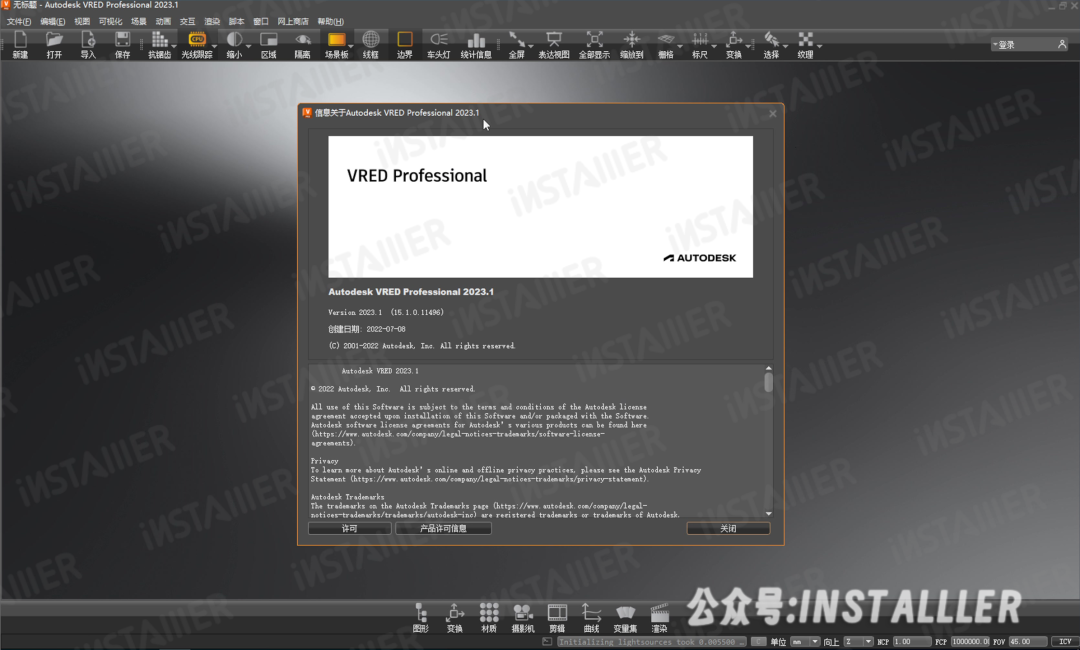
Task: Toggle 标尺 (Ruler) toolbar icon
Action: (x=700, y=45)
